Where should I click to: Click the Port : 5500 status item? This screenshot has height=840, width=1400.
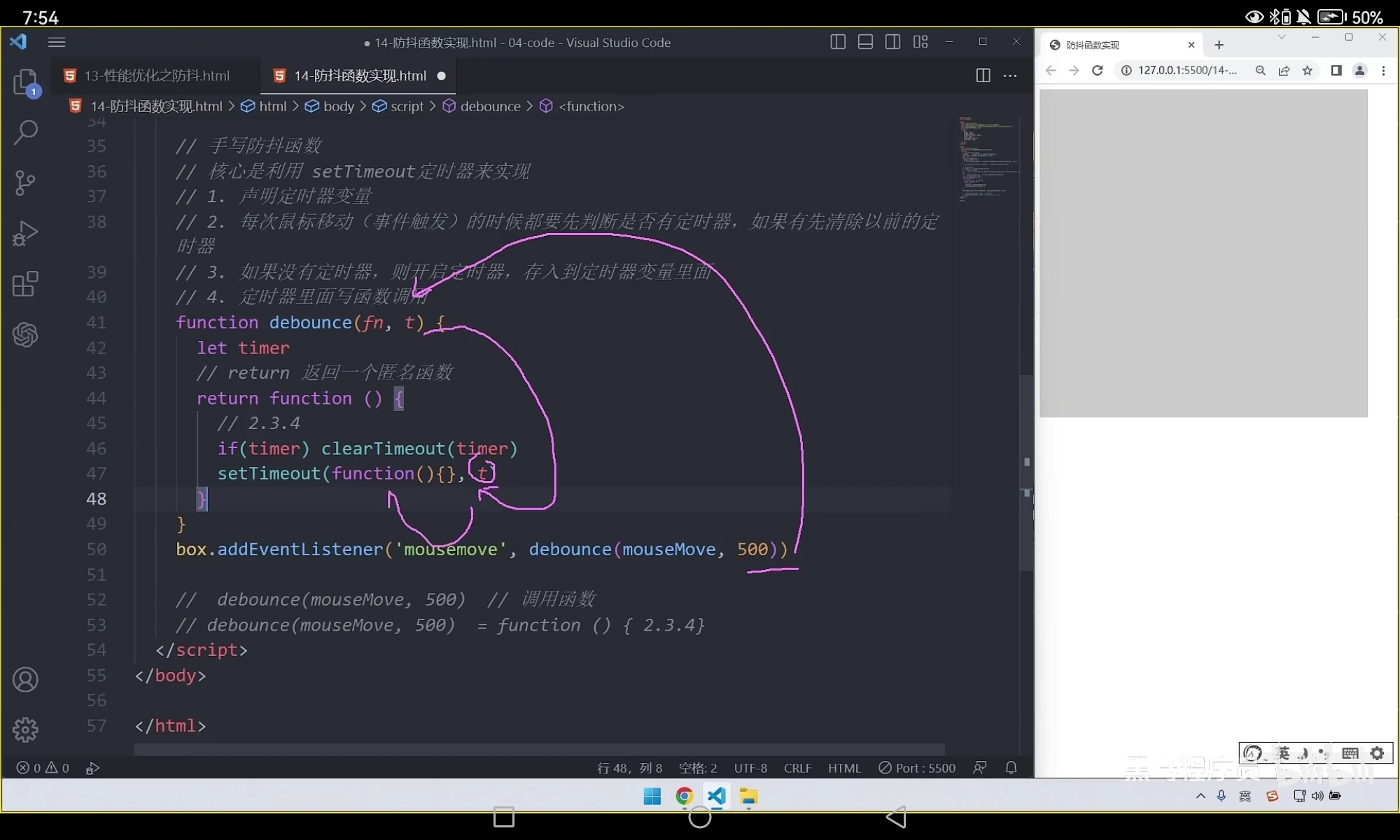pyautogui.click(x=917, y=768)
